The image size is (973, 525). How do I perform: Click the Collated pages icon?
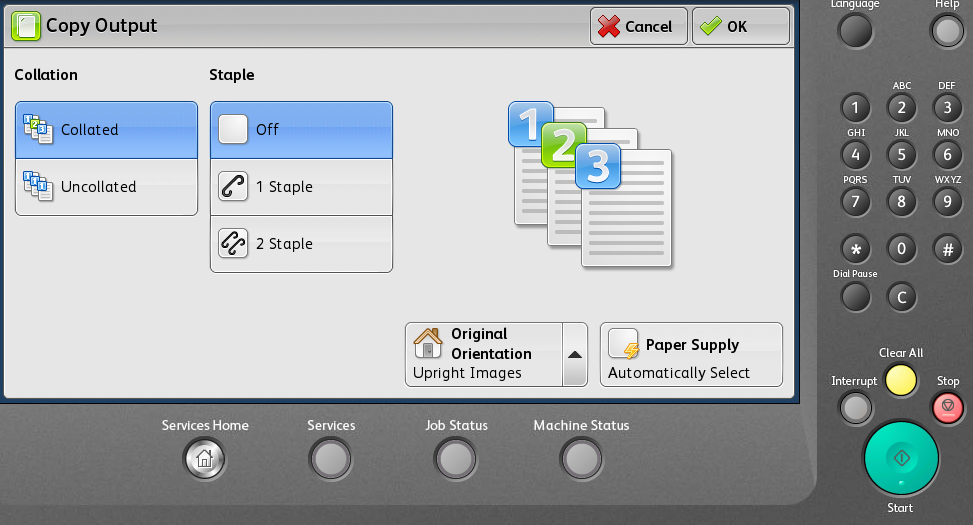pyautogui.click(x=38, y=129)
